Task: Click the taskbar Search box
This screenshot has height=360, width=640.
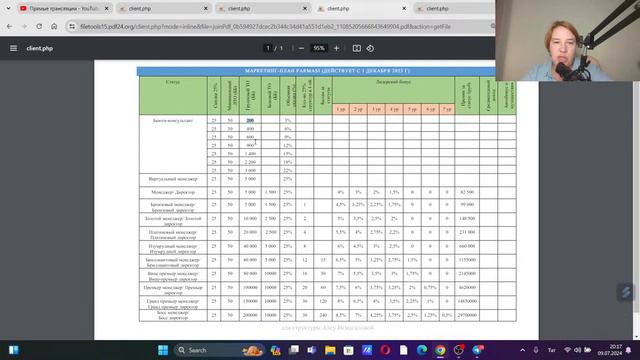Action: (220, 350)
